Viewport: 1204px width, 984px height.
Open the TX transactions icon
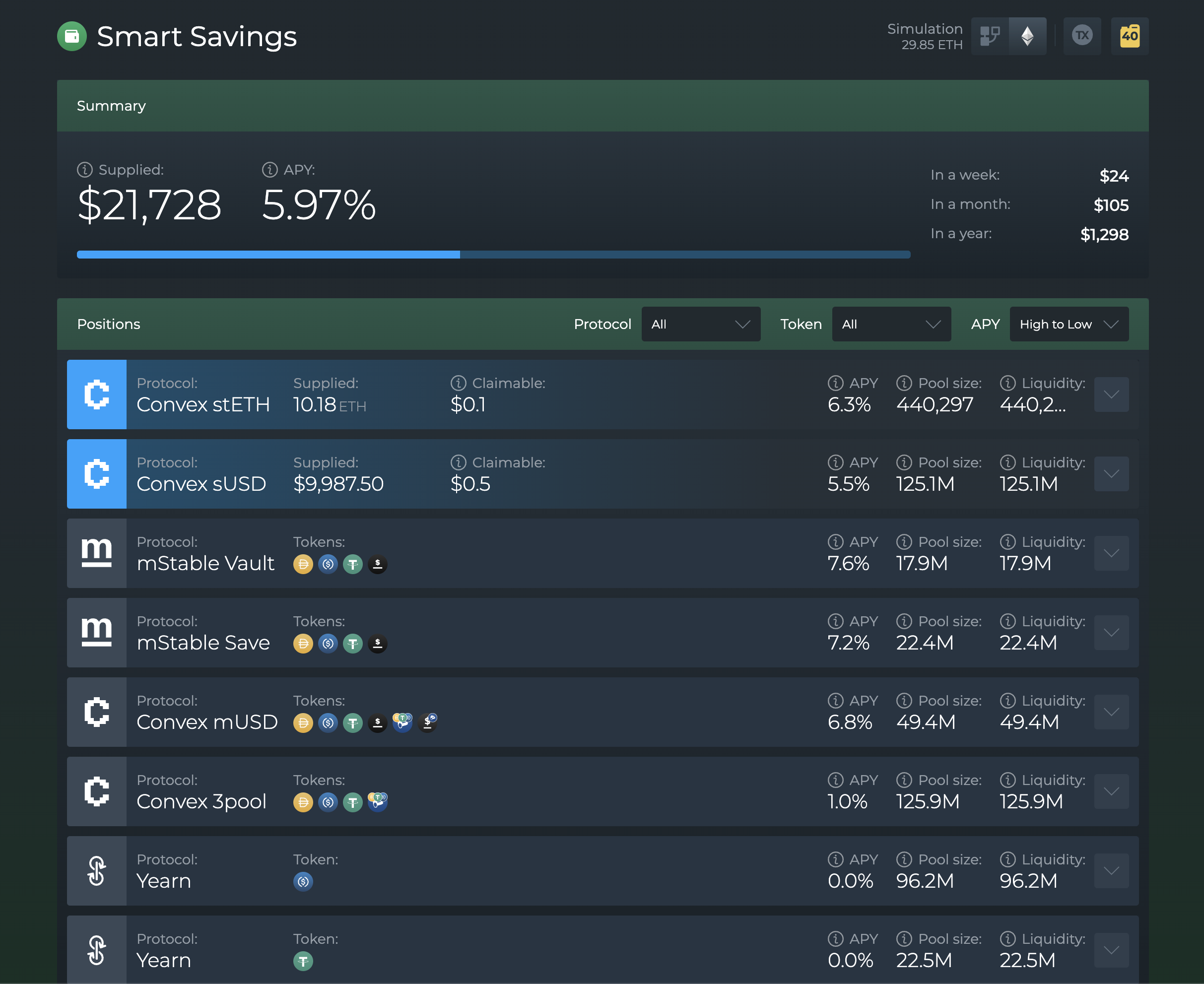[1082, 36]
